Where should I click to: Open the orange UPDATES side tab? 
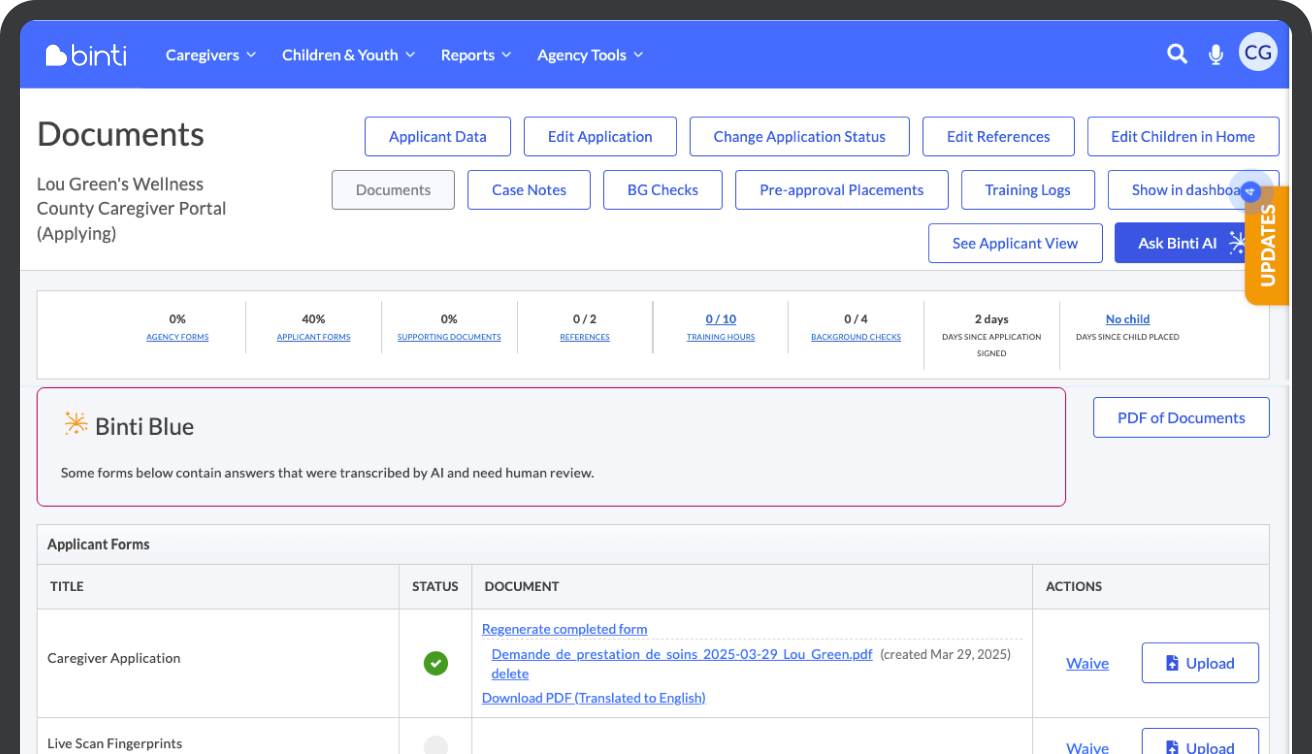(1267, 245)
